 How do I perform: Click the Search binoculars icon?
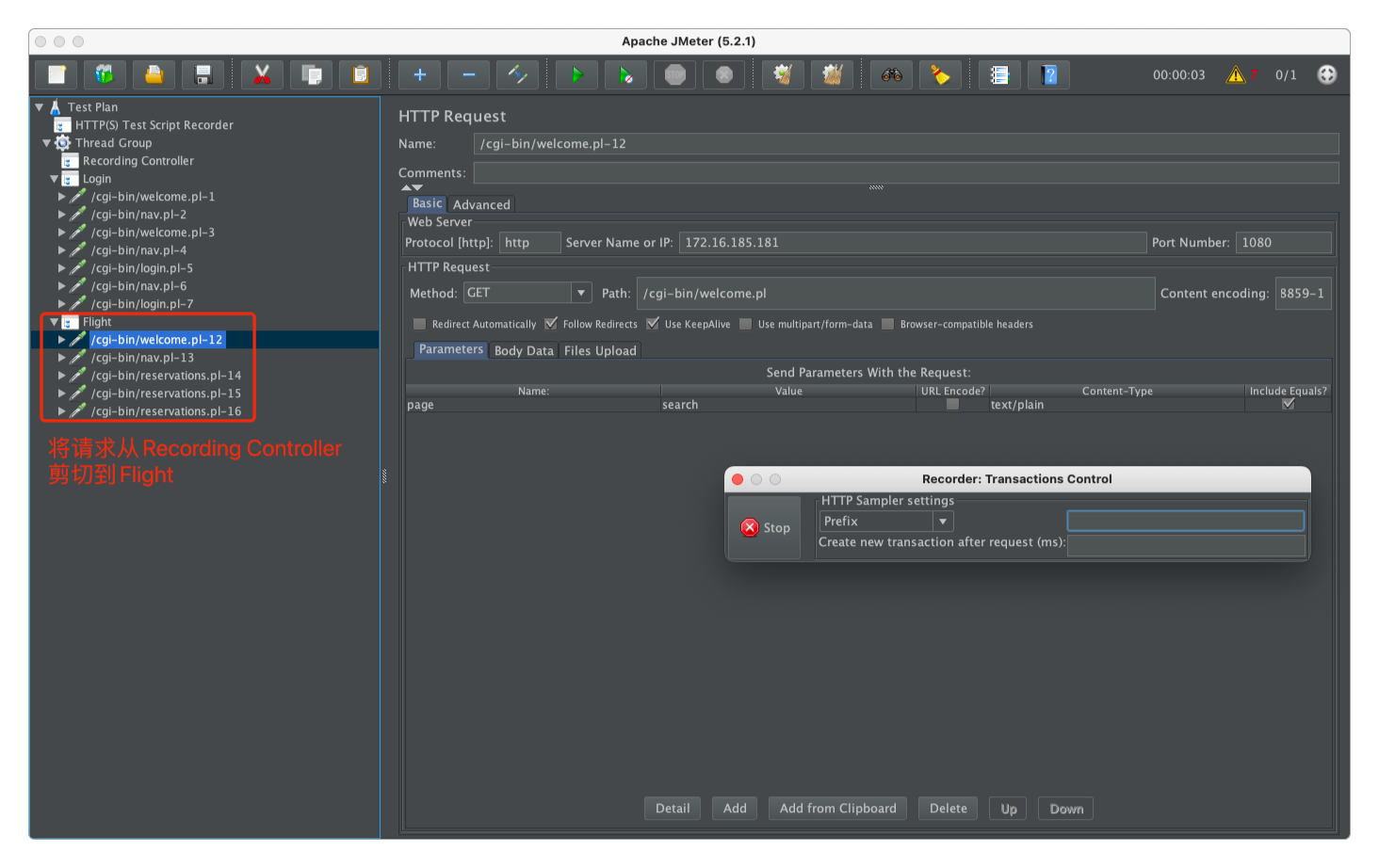pyautogui.click(x=891, y=74)
